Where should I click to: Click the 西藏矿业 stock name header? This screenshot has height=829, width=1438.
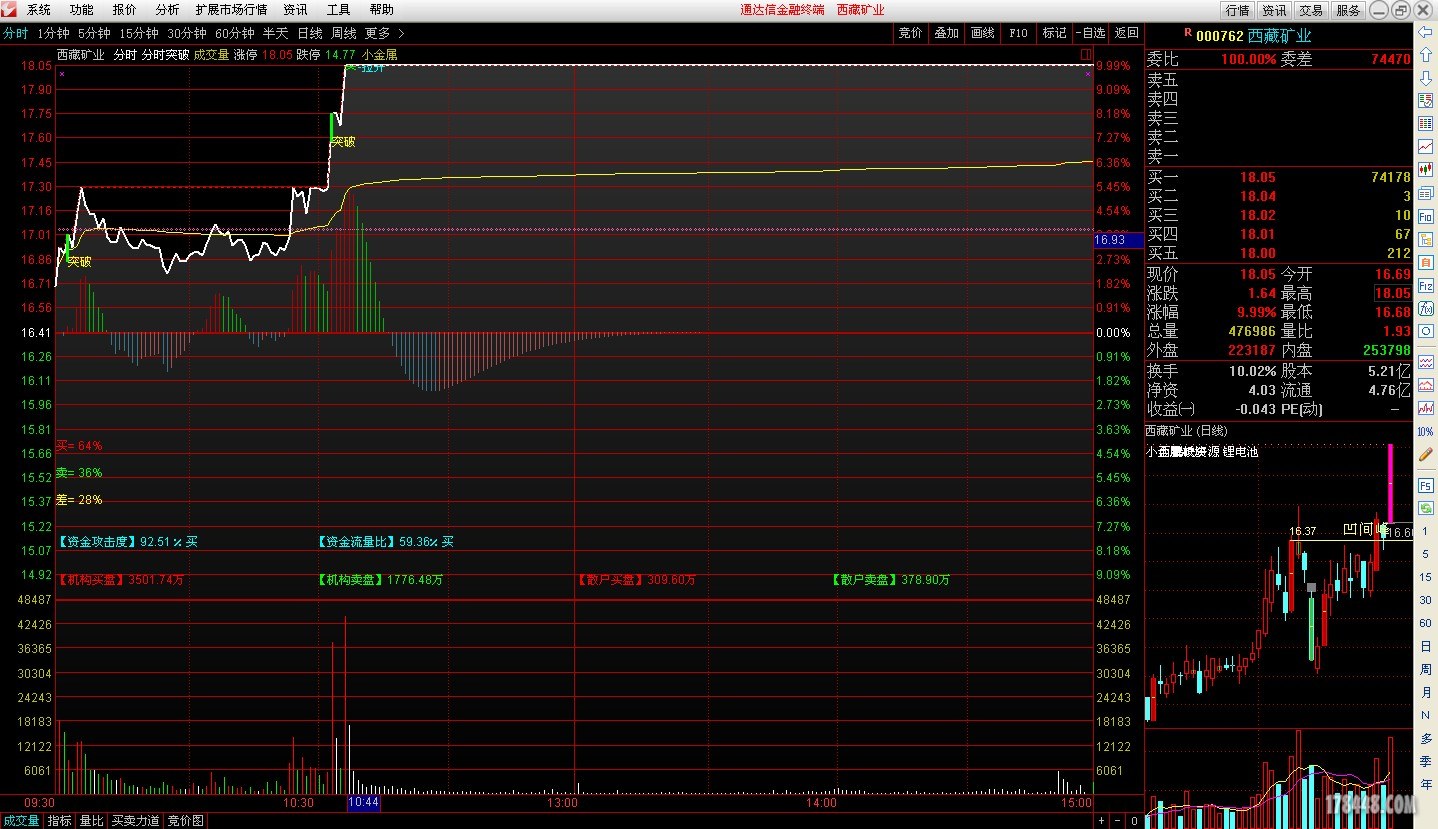pos(1279,36)
